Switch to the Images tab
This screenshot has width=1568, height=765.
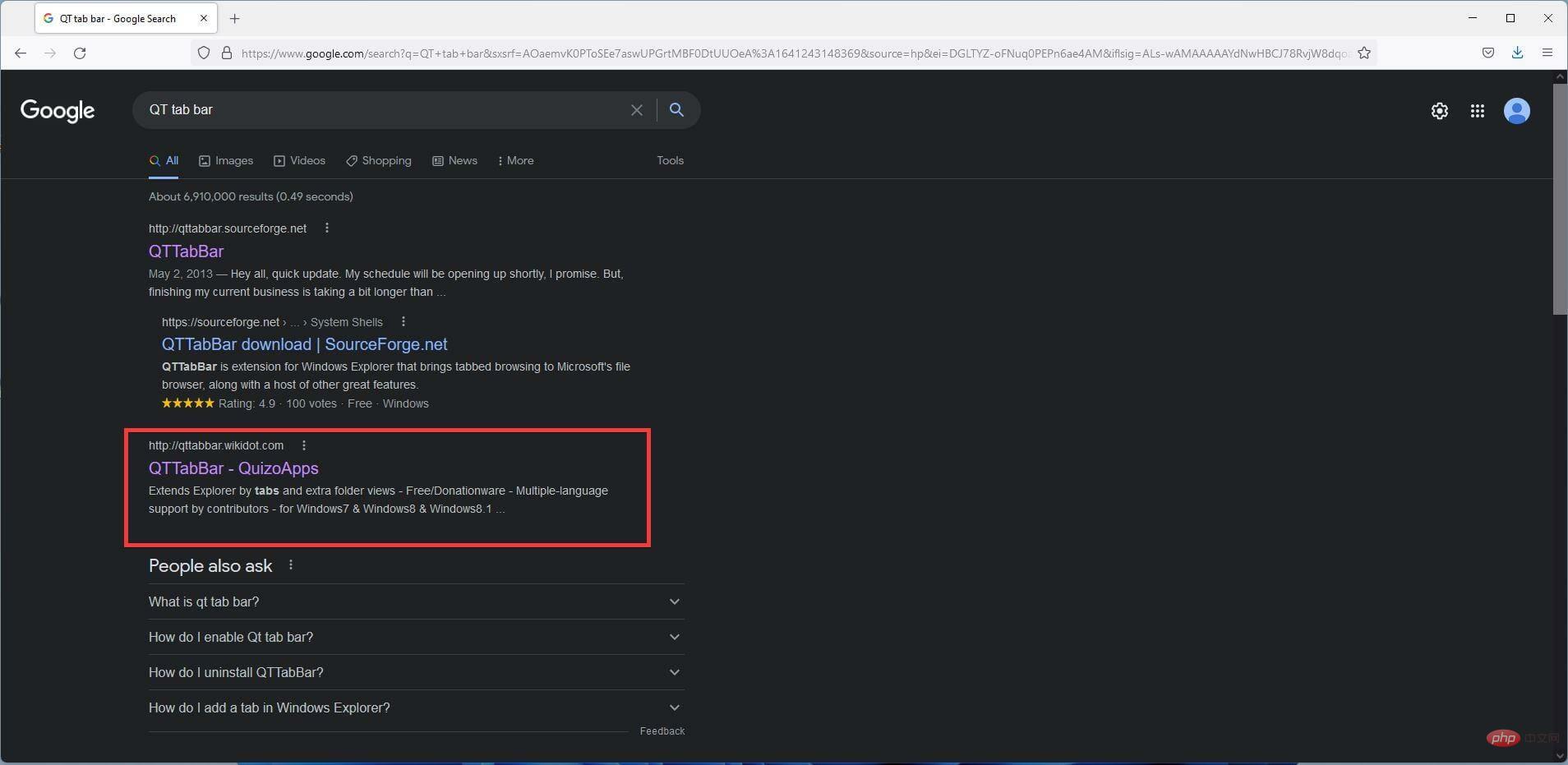coord(226,160)
